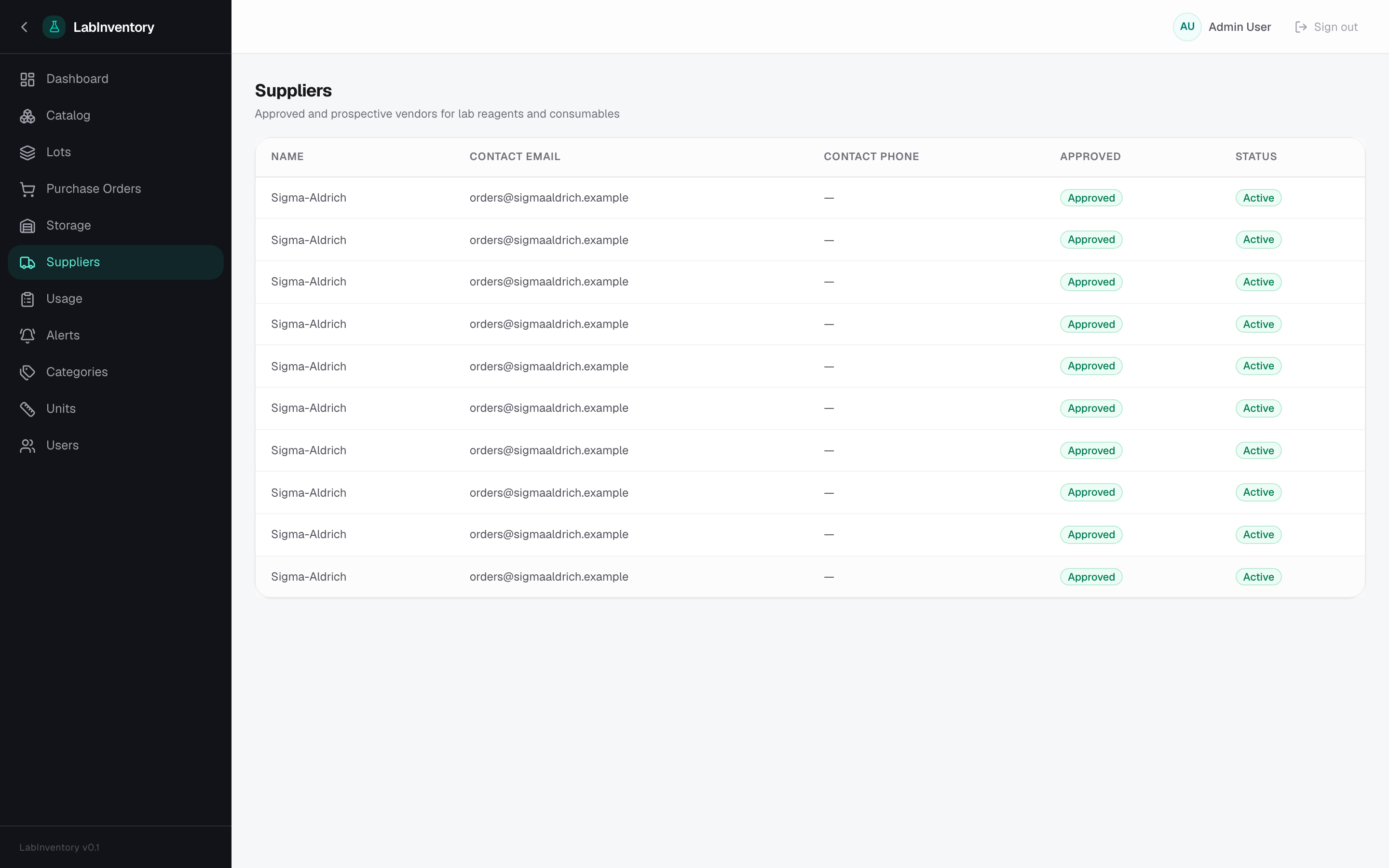Click the Categories tag icon
Screen dimensions: 1389x868
tap(27, 373)
